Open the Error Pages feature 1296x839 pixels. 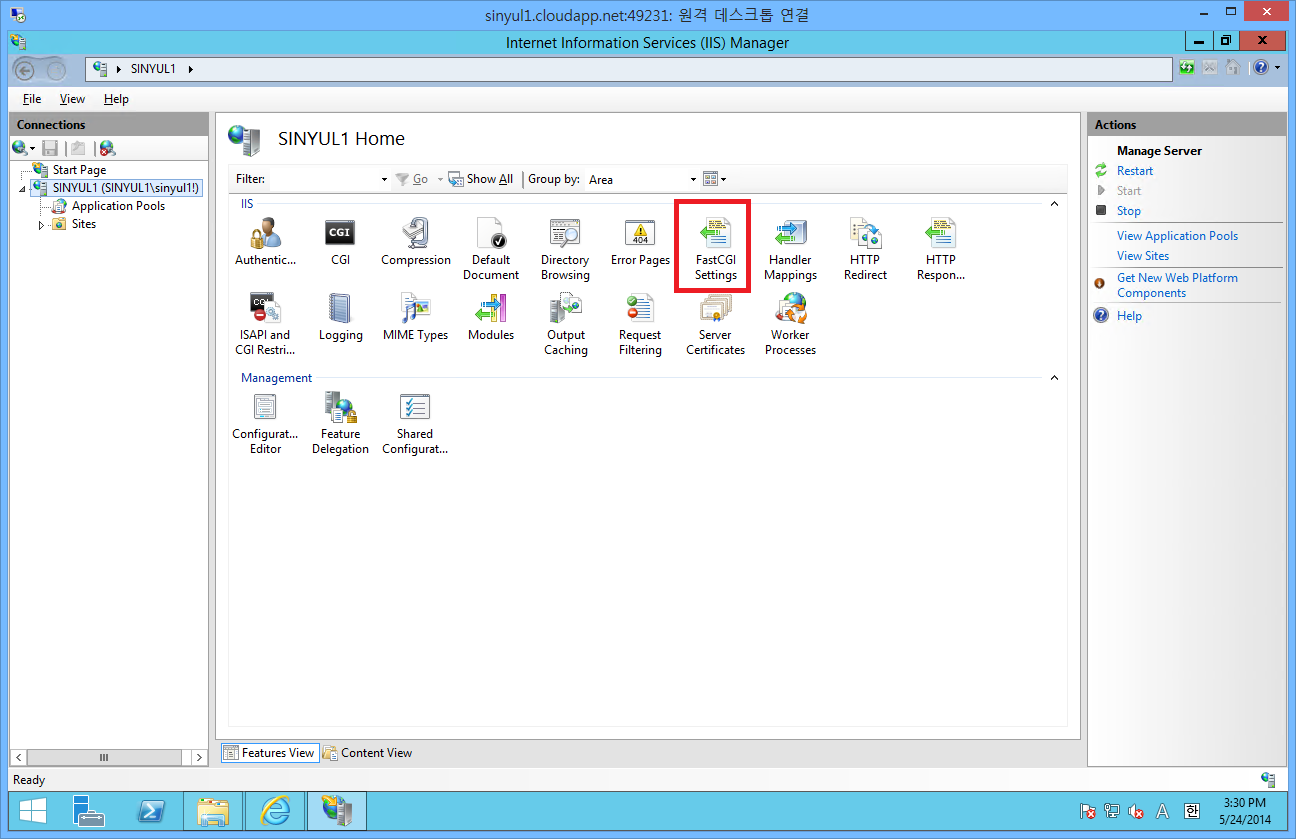(x=640, y=243)
